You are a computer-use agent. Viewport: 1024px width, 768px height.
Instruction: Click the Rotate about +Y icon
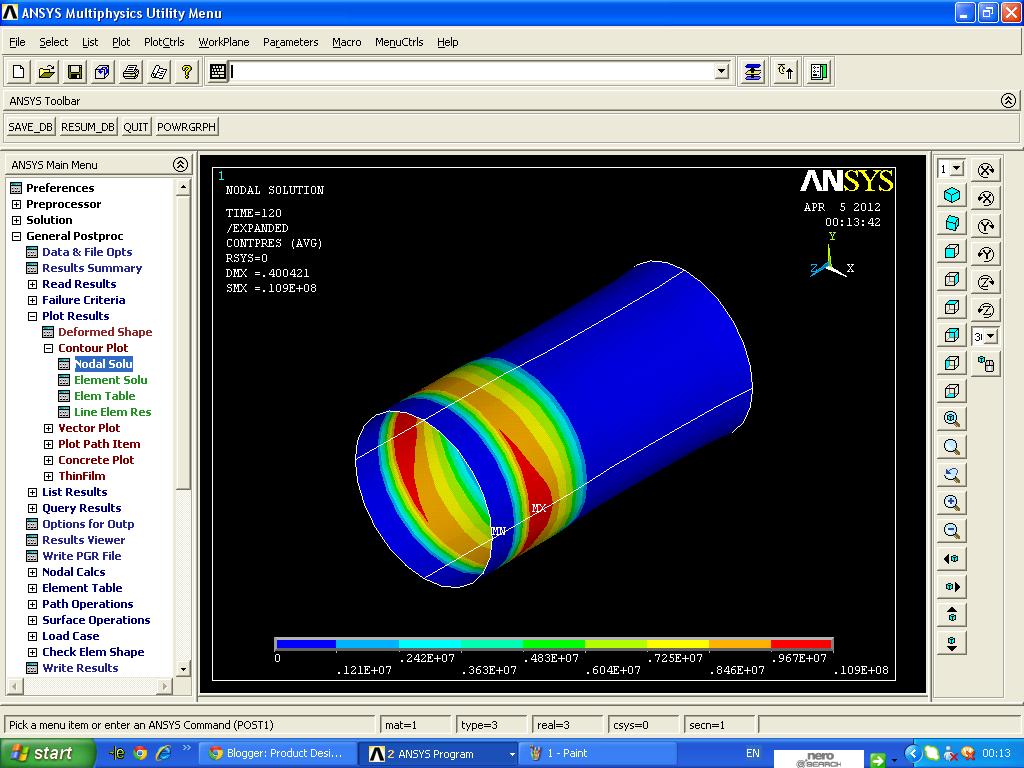click(x=986, y=226)
